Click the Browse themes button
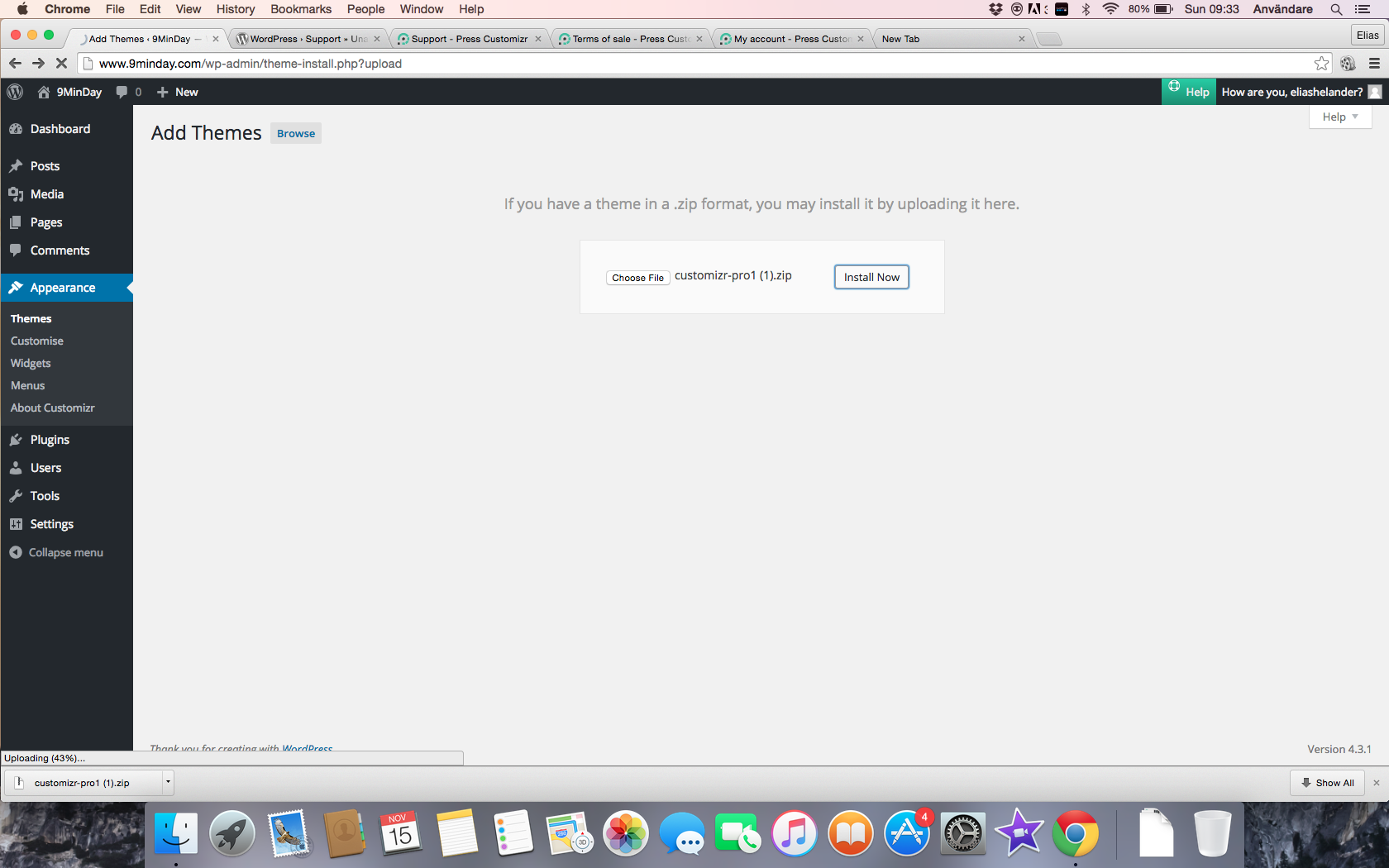The height and width of the screenshot is (868, 1389). pyautogui.click(x=295, y=133)
